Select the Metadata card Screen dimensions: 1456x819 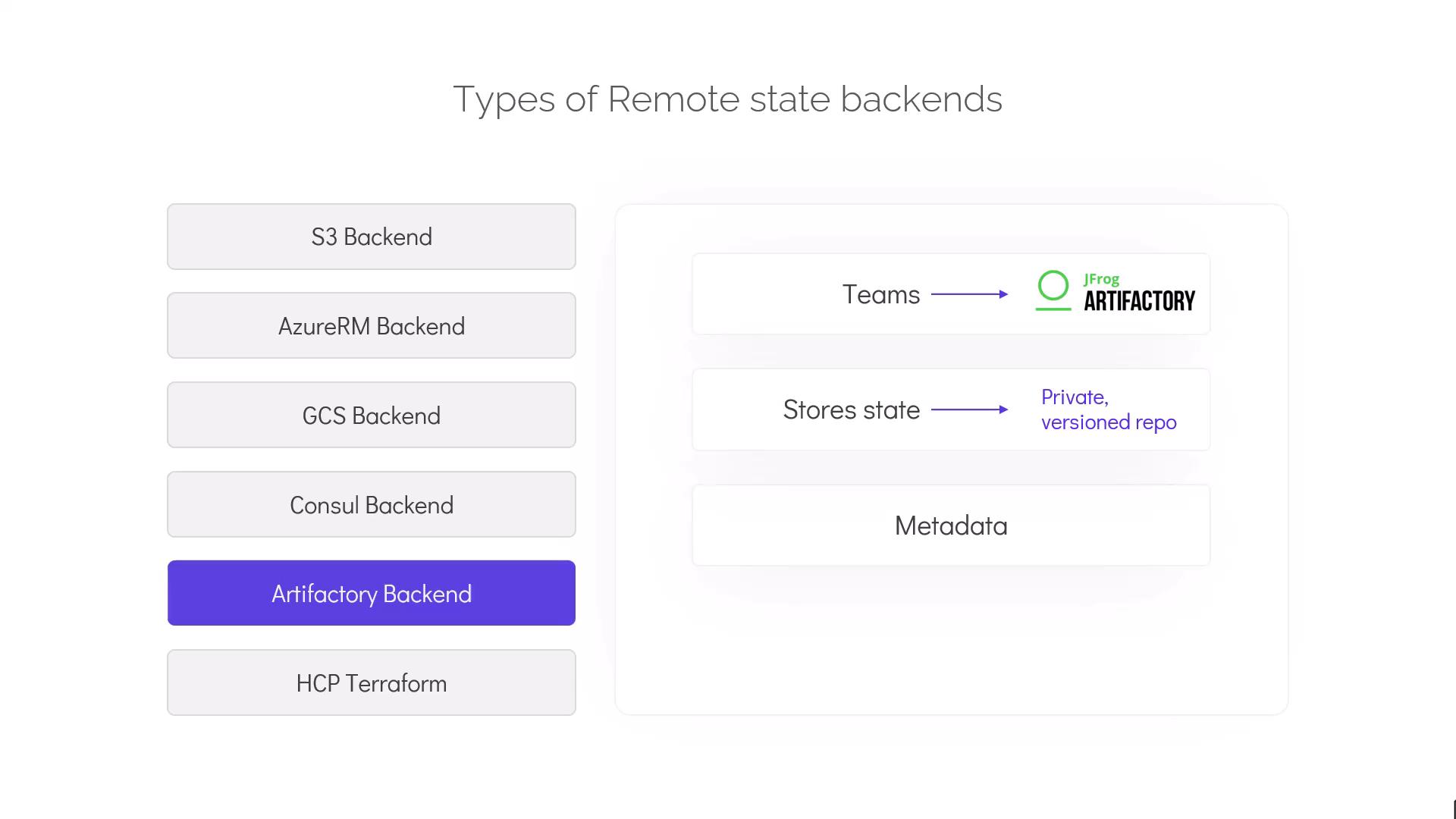click(950, 526)
